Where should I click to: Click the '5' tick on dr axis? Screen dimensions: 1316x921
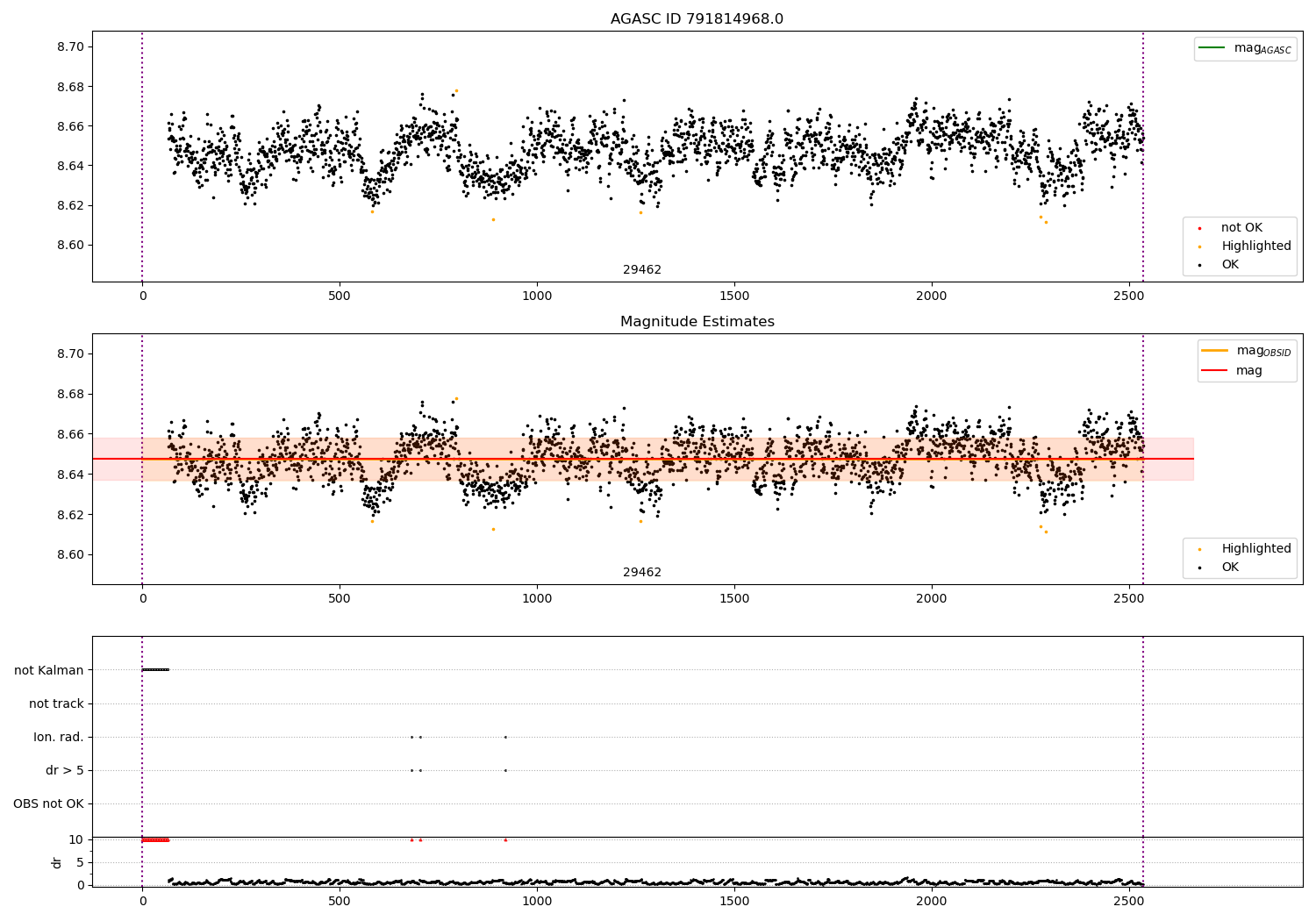coord(80,863)
